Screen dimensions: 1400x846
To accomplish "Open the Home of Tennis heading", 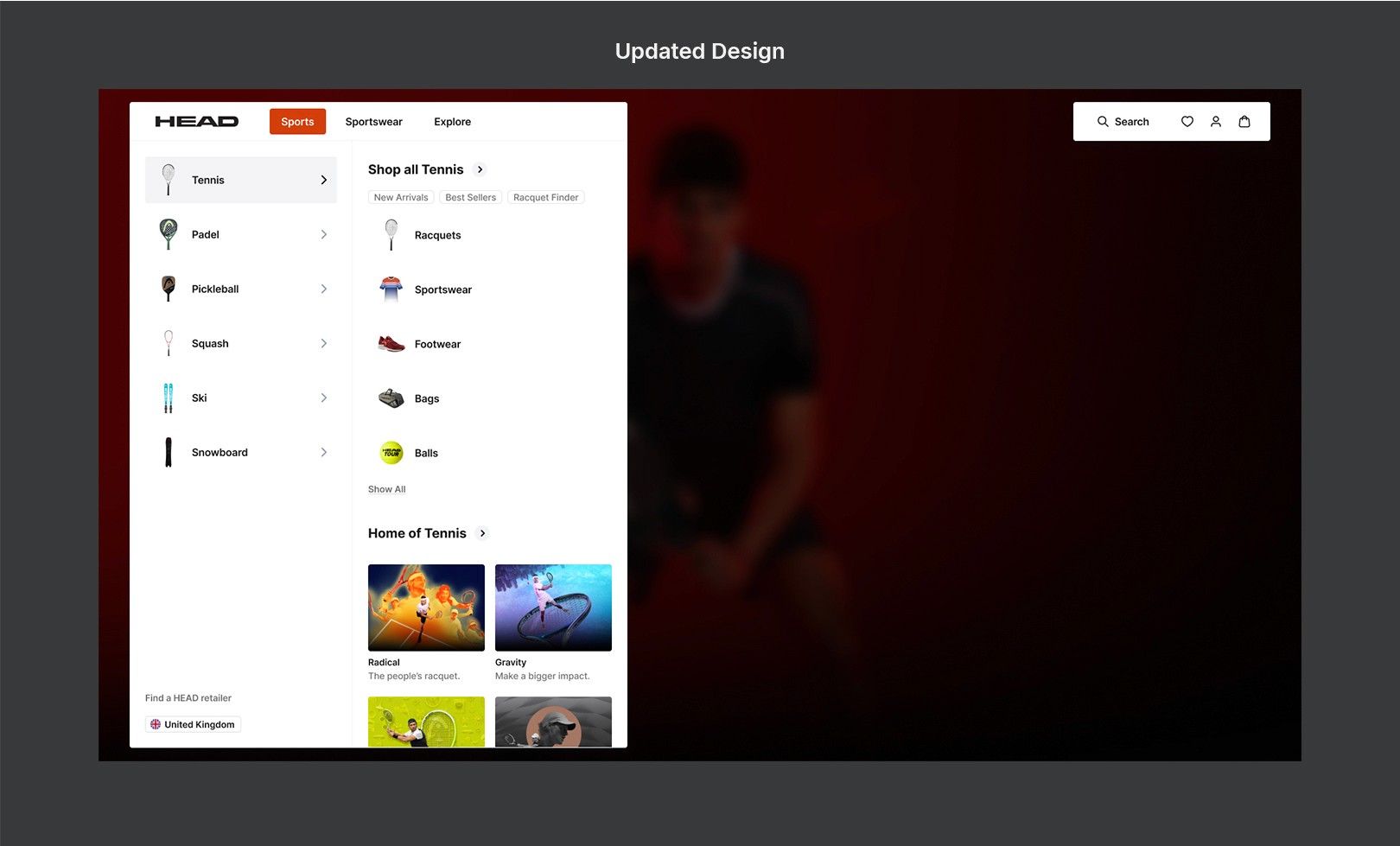I will pyautogui.click(x=417, y=533).
